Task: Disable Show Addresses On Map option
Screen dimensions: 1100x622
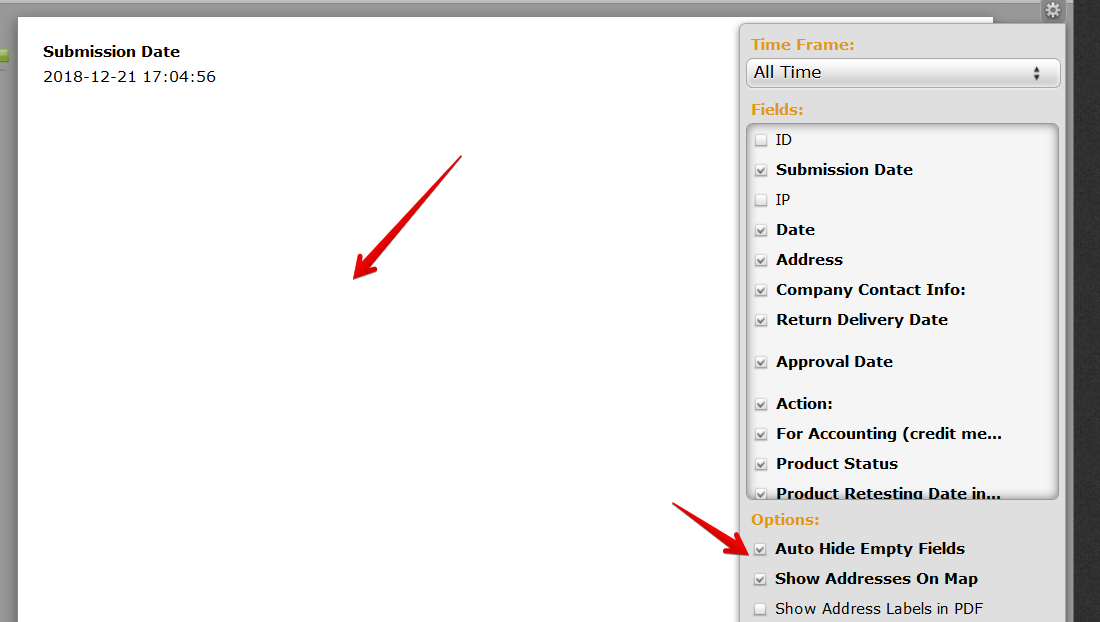Action: [760, 579]
